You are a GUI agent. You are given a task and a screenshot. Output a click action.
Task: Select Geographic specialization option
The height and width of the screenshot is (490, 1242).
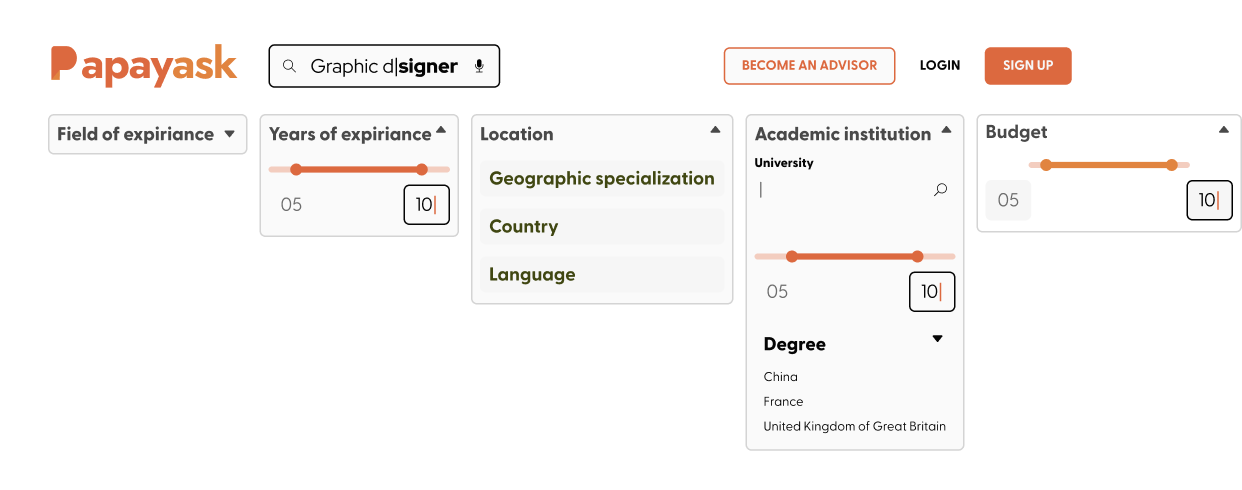(602, 179)
